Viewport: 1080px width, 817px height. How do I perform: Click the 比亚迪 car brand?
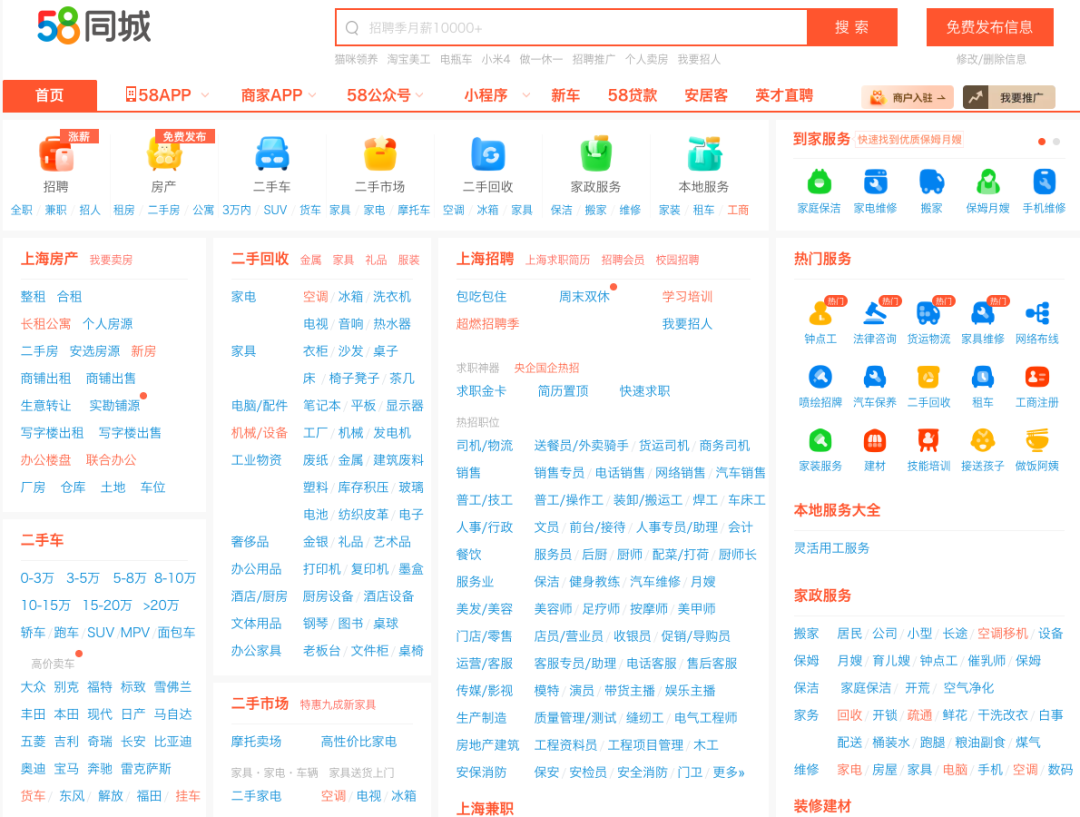pyautogui.click(x=173, y=742)
